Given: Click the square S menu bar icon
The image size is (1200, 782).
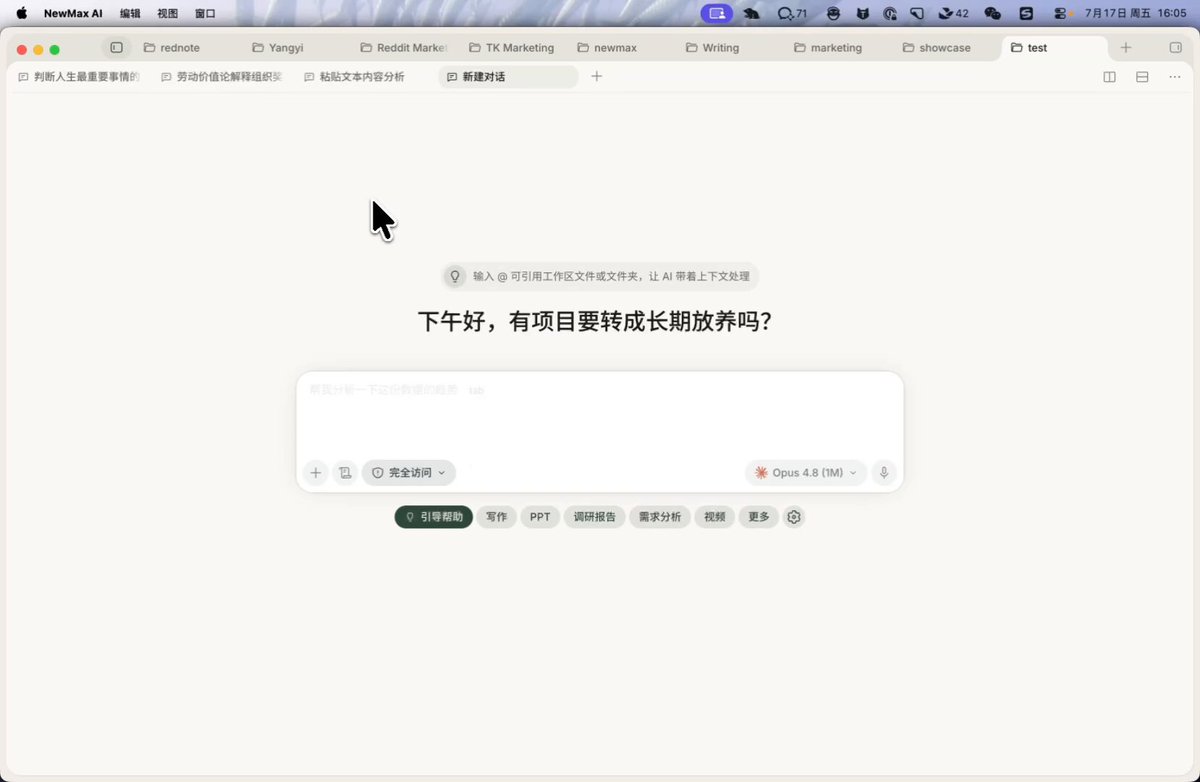Looking at the screenshot, I should tap(1026, 14).
